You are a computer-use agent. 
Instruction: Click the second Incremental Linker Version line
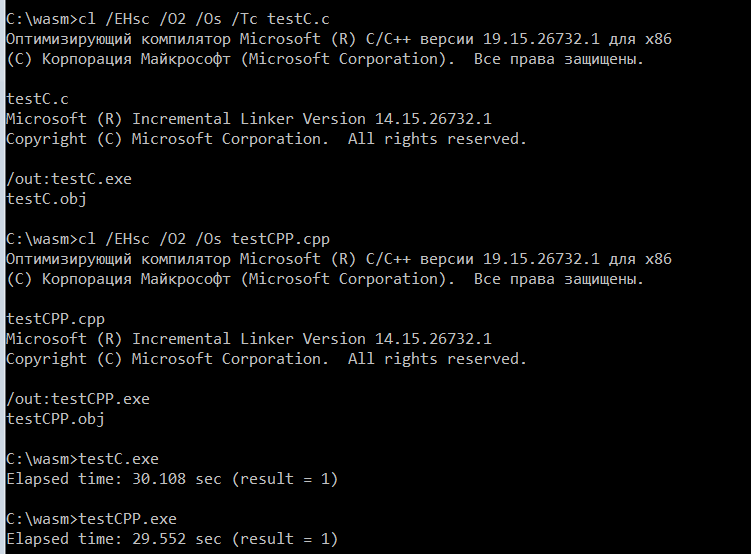(x=249, y=339)
